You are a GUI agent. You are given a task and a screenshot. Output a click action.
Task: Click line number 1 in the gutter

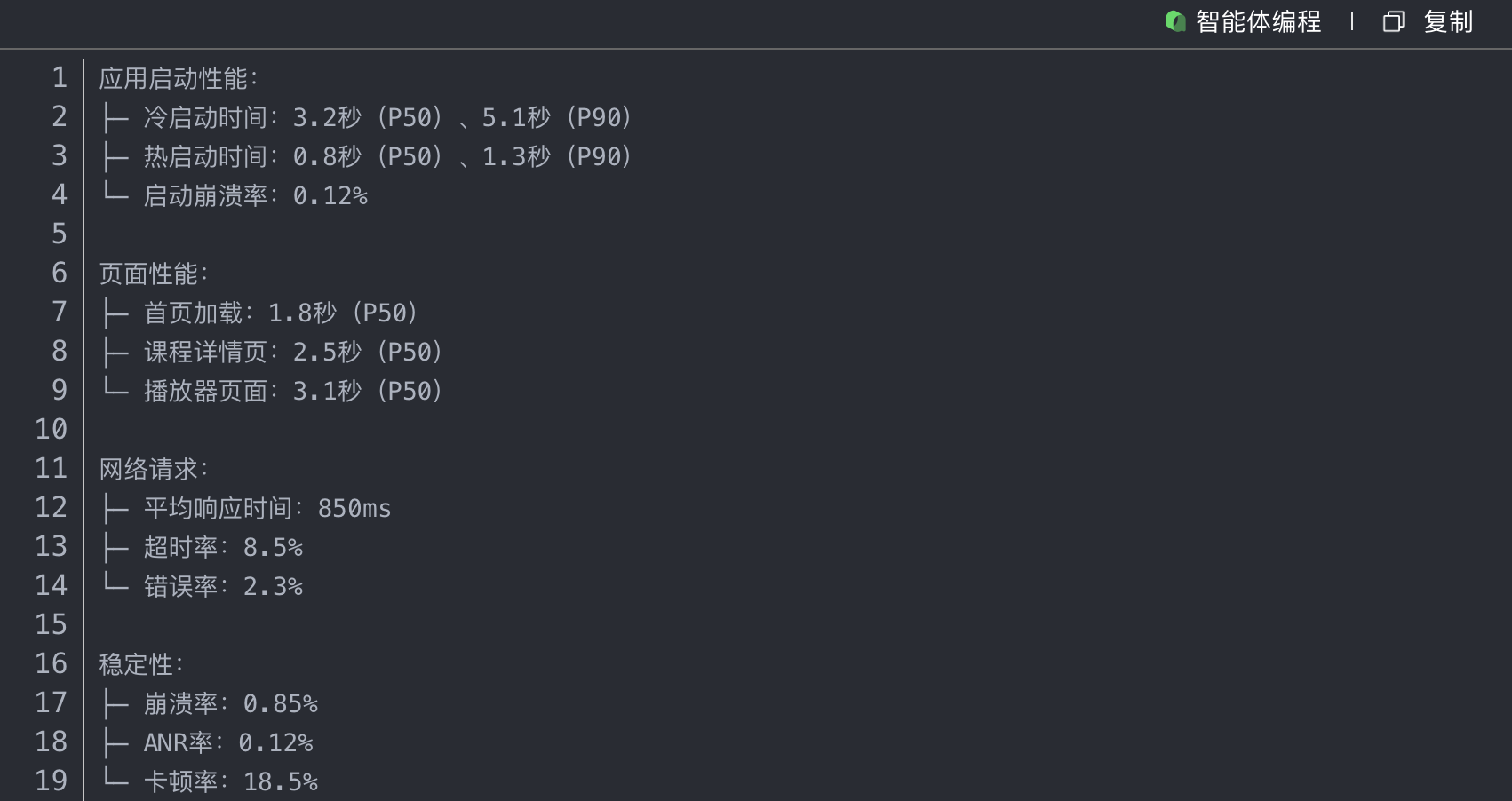click(x=60, y=78)
